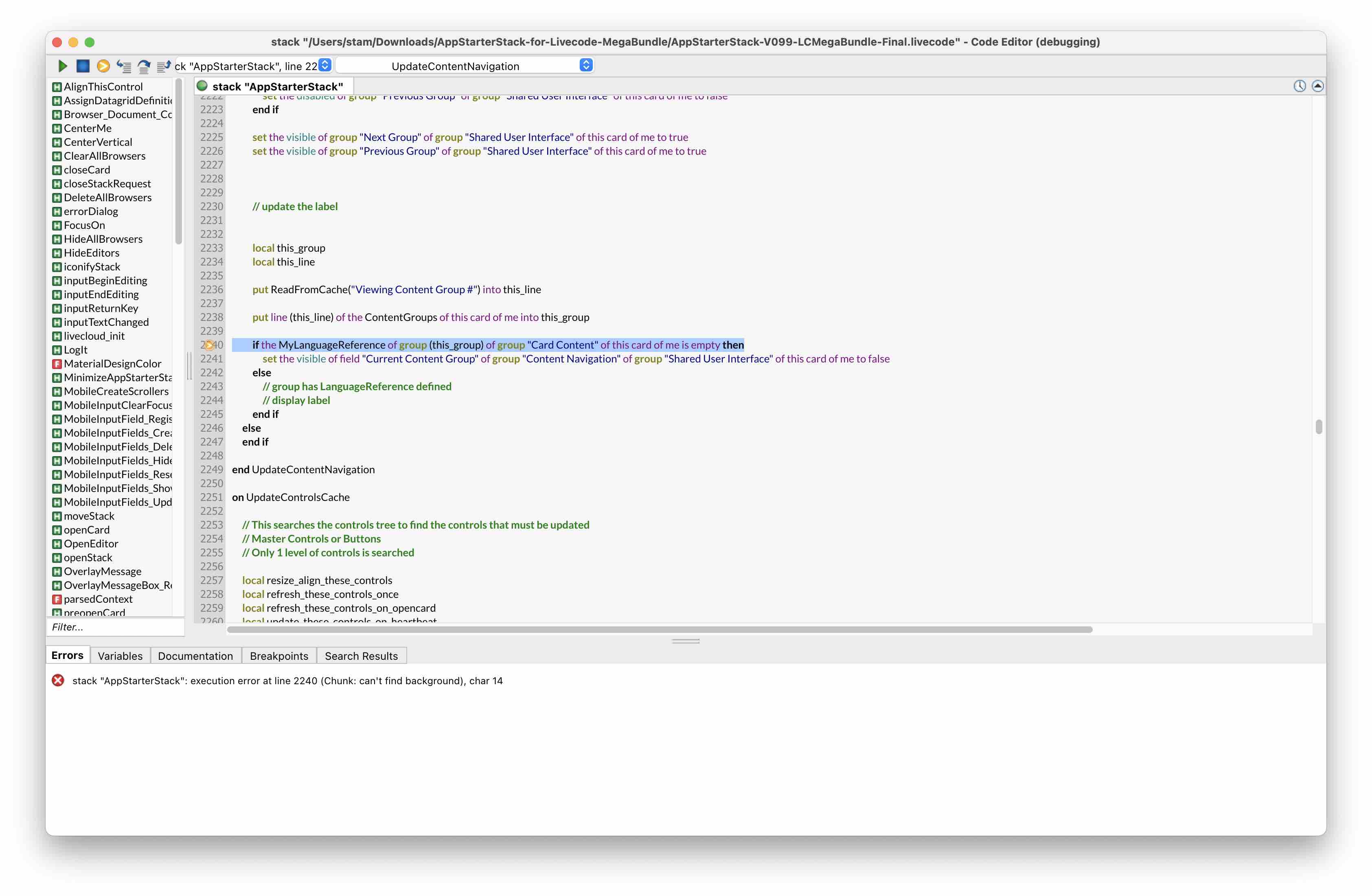Screen dimensions: 1372x896
Task: Click the red error icon in Errors pane
Action: pyautogui.click(x=58, y=681)
